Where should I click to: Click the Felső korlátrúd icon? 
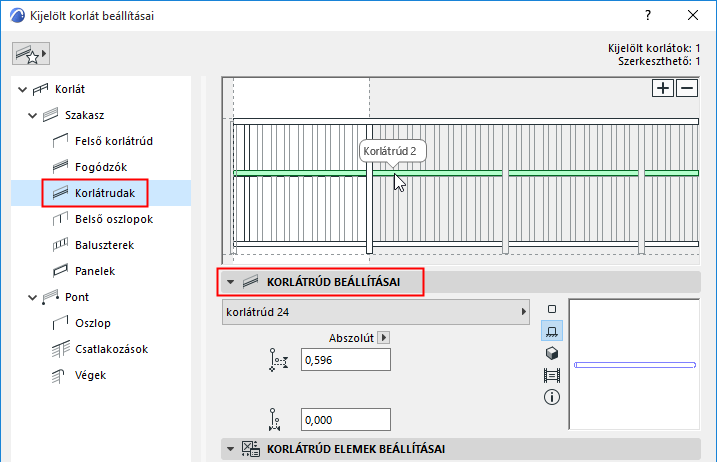(60, 141)
